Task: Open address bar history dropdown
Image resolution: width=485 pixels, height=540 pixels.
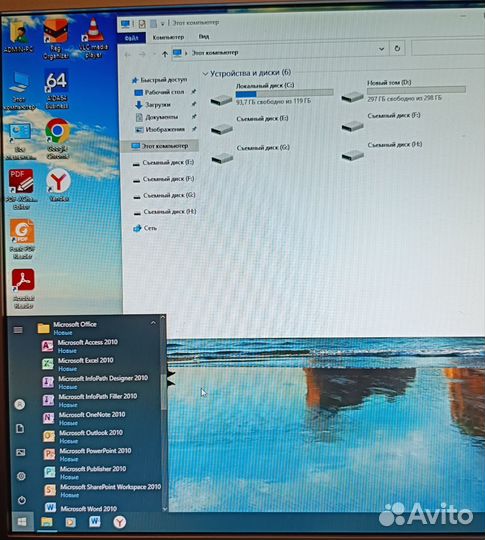Action: (x=381, y=49)
